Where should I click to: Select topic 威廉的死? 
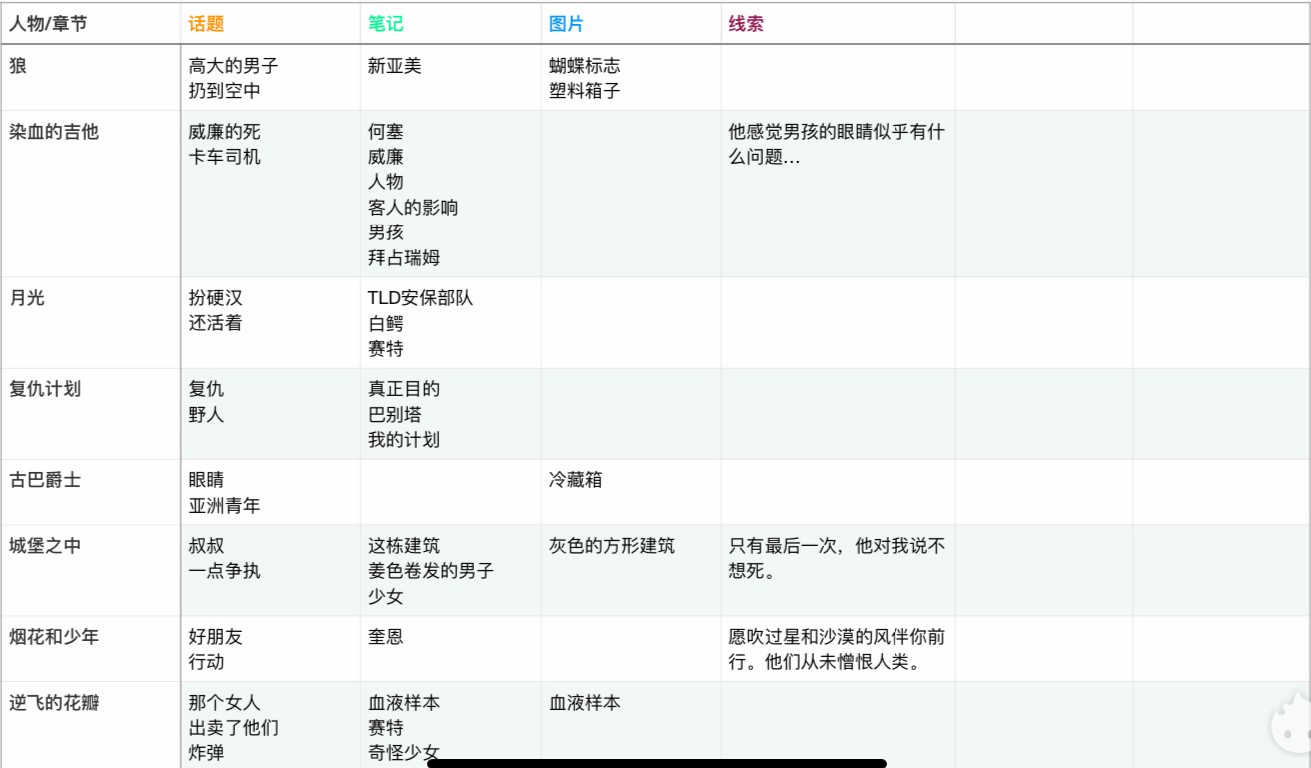pyautogui.click(x=224, y=132)
